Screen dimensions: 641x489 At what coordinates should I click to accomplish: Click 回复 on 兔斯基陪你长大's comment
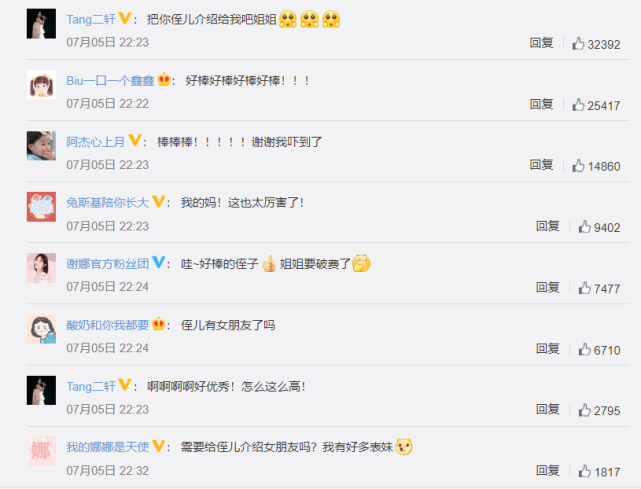[548, 226]
